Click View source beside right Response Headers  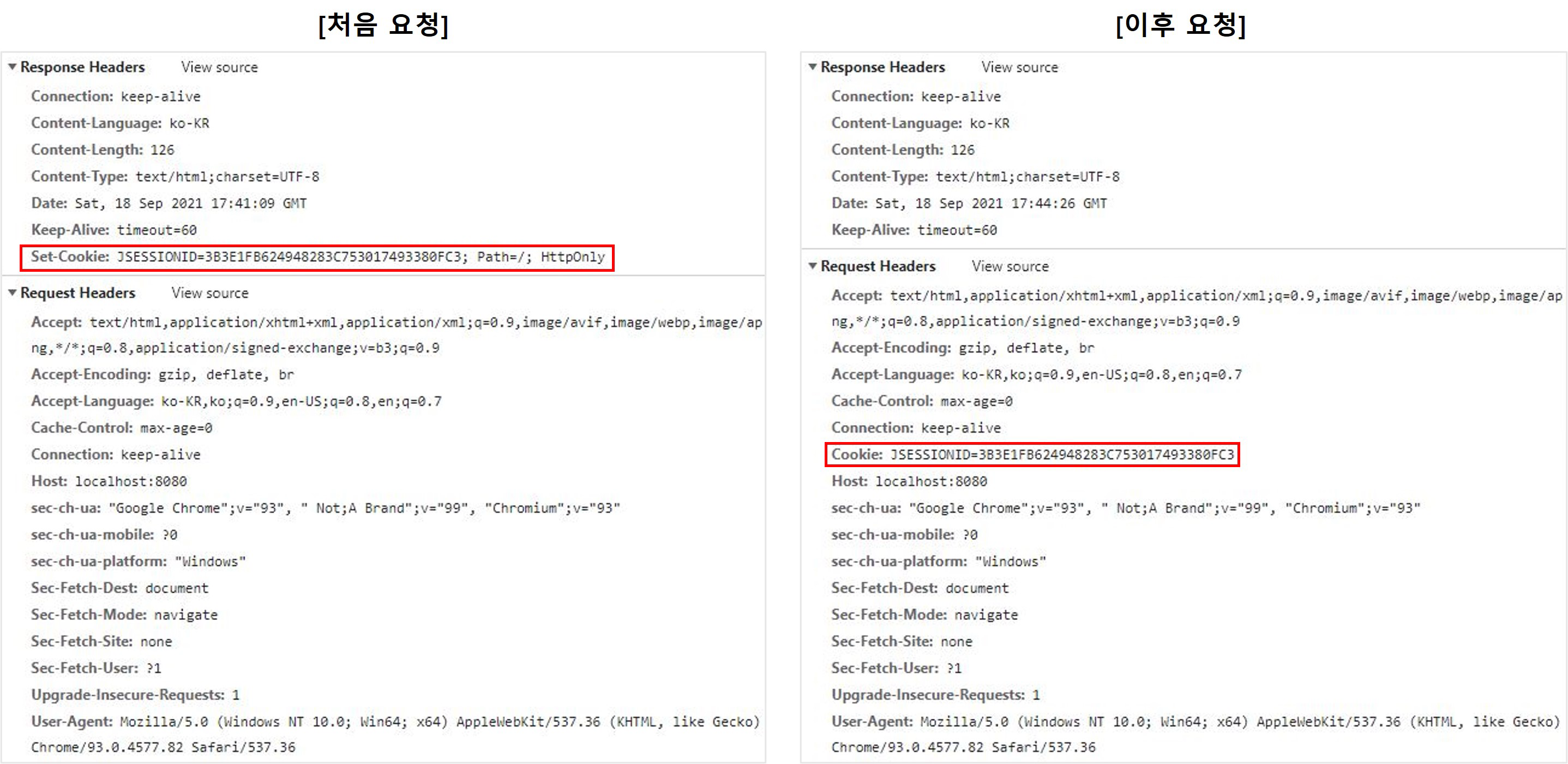(x=1019, y=68)
